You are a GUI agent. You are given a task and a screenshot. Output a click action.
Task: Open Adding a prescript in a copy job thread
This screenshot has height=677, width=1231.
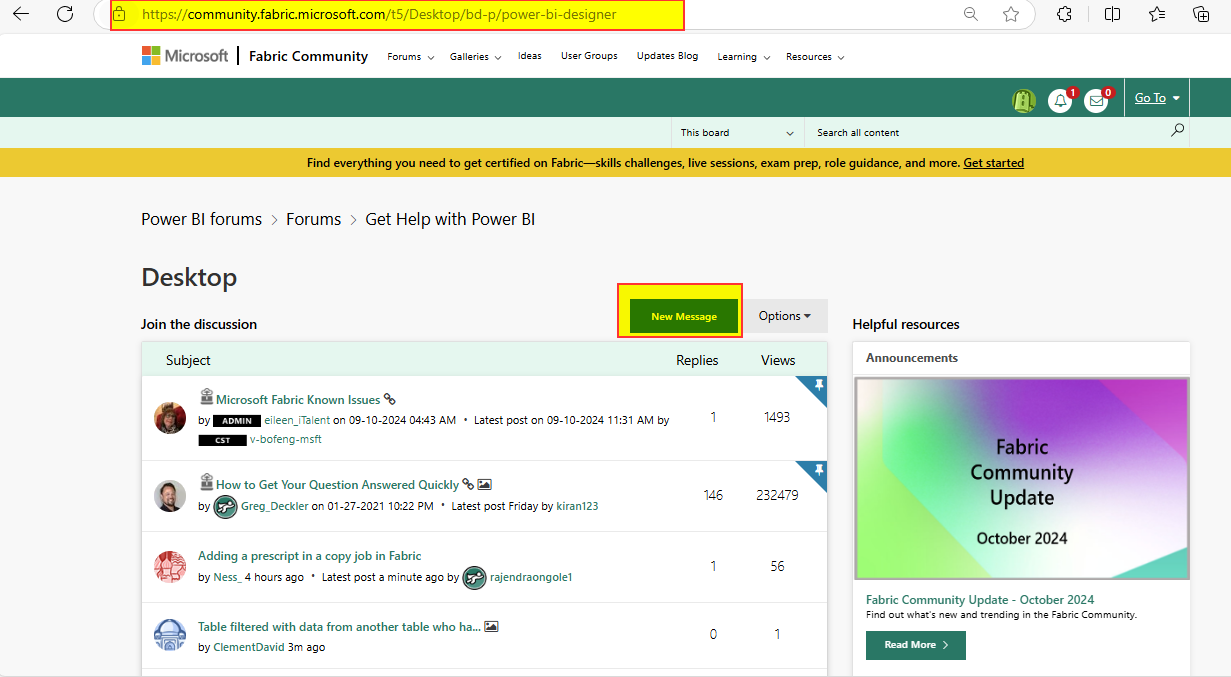310,556
